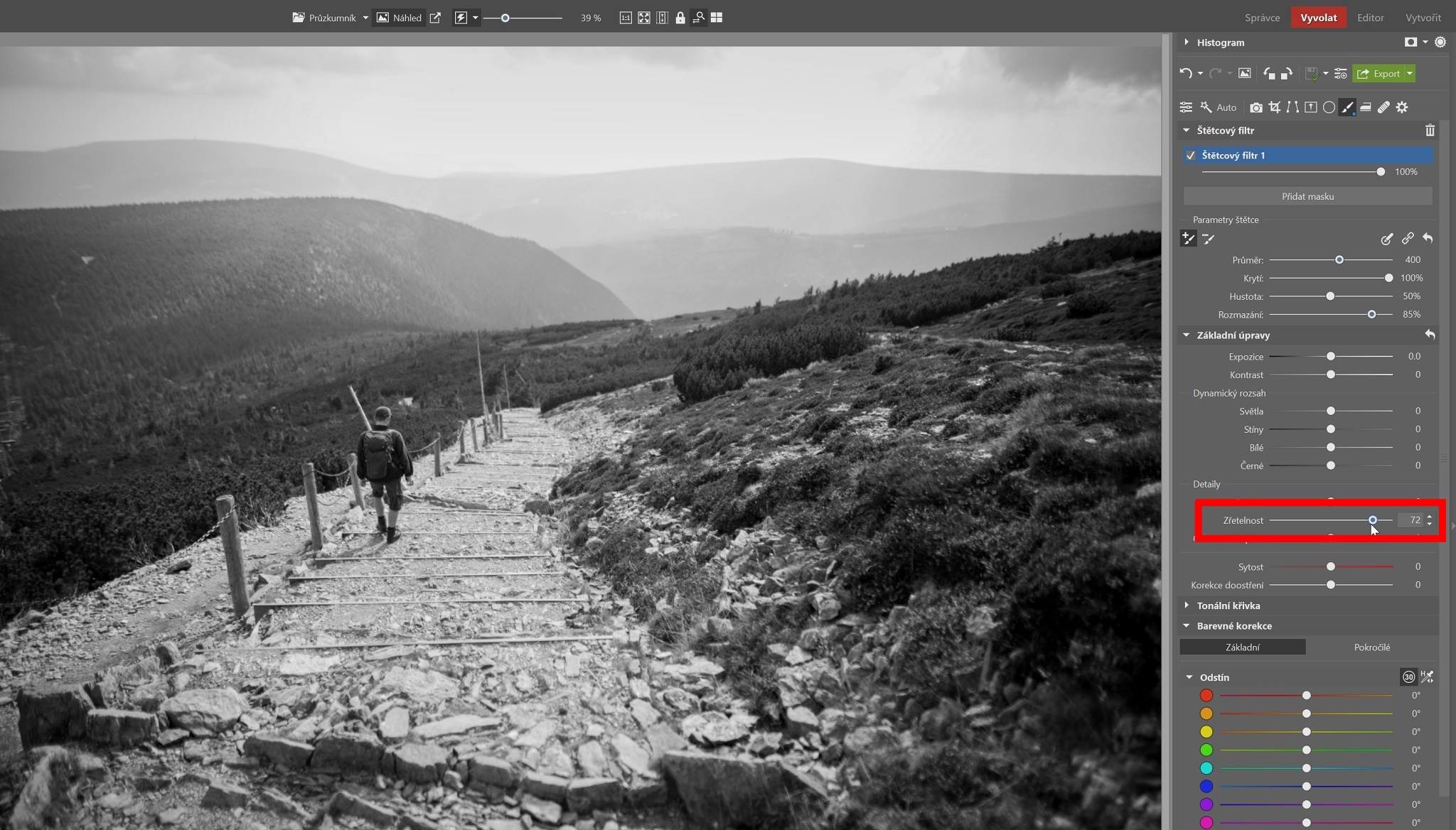1456x830 pixels.
Task: Click the Expozice slider handle
Action: pos(1330,357)
